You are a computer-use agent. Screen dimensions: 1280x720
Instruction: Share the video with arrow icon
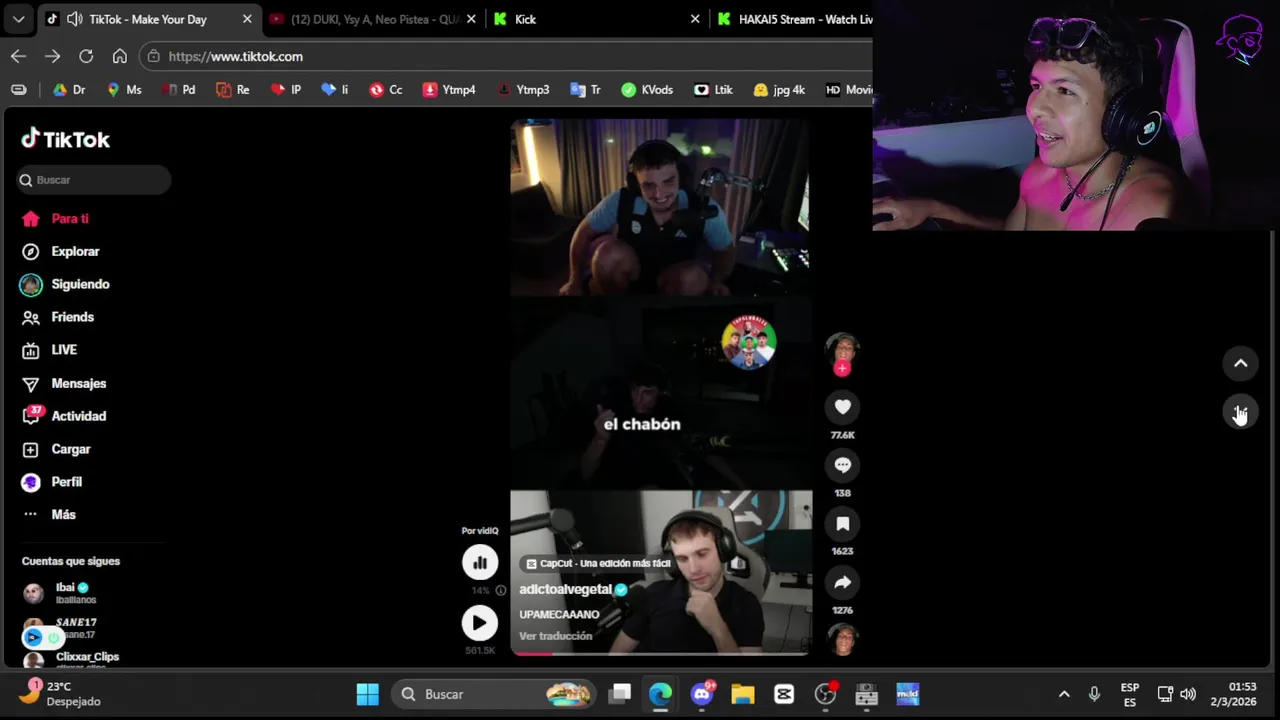pyautogui.click(x=842, y=582)
